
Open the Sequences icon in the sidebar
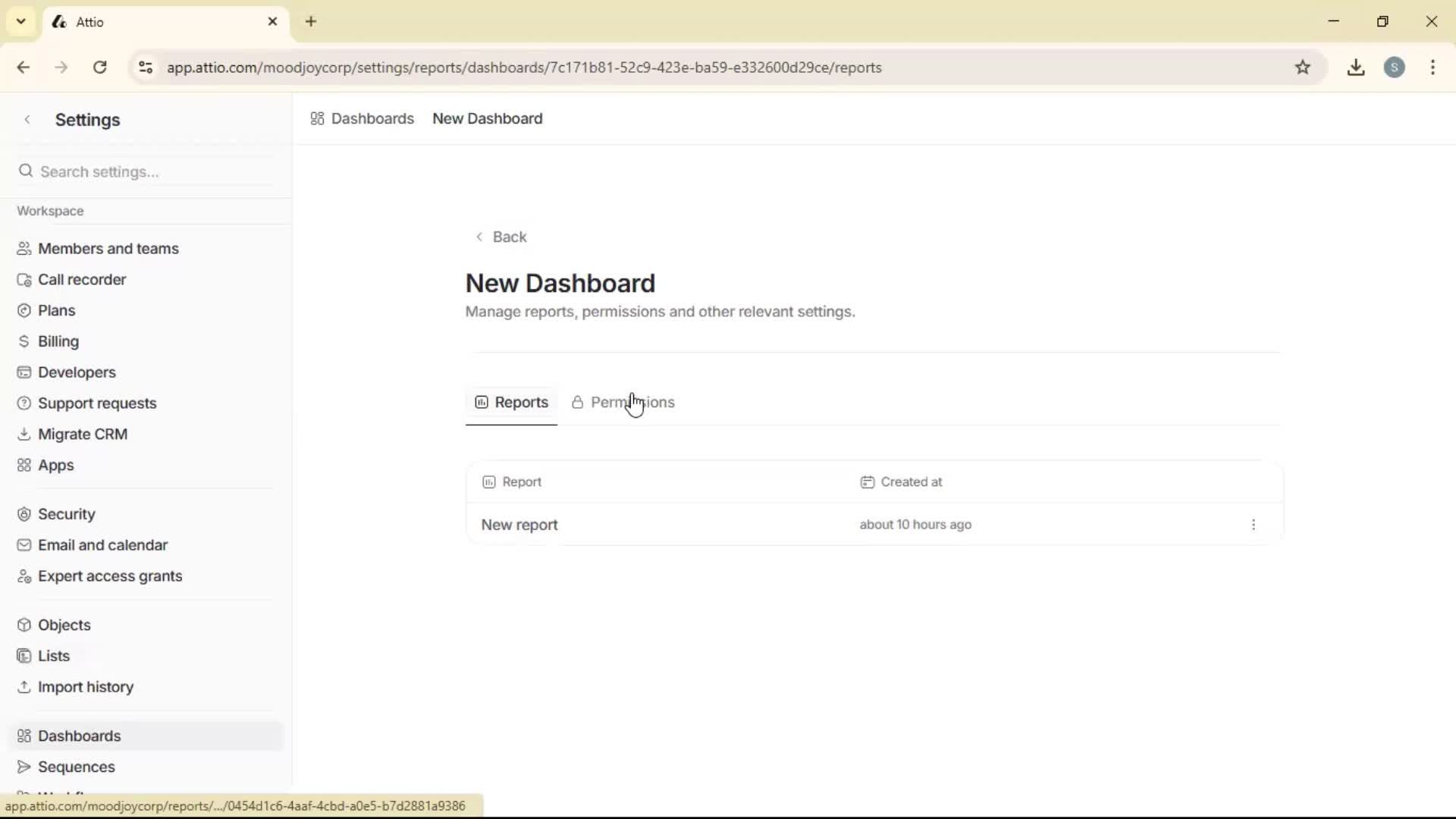pyautogui.click(x=24, y=767)
